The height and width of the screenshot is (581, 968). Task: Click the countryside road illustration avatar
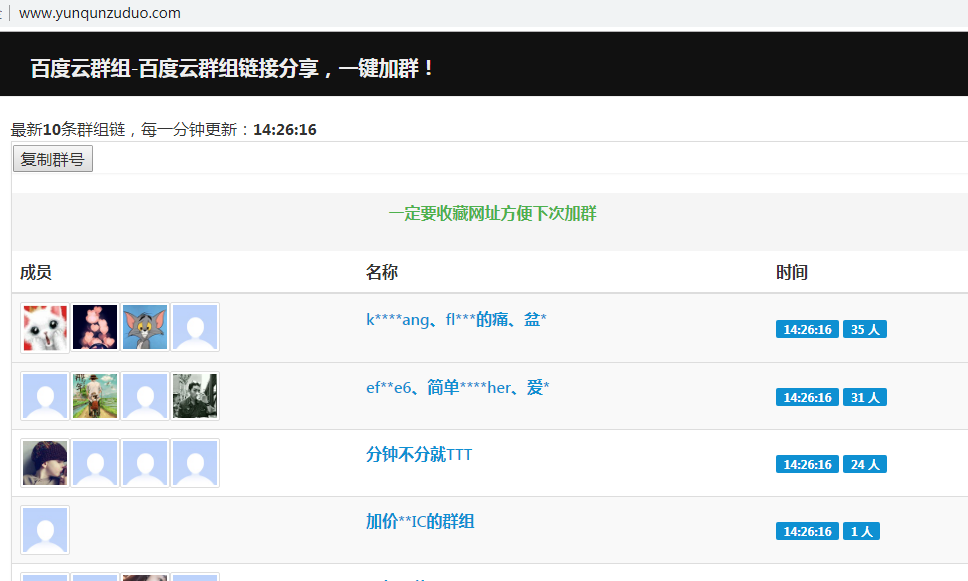[95, 396]
